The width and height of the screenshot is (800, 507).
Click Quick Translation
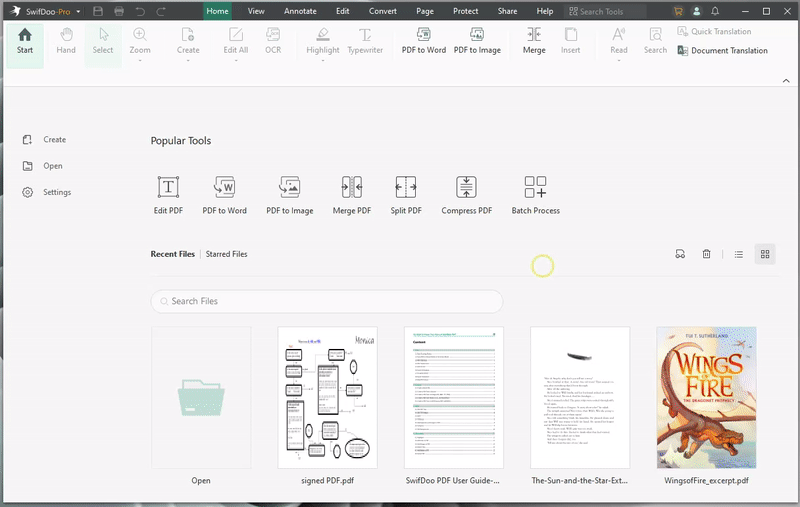pos(714,31)
